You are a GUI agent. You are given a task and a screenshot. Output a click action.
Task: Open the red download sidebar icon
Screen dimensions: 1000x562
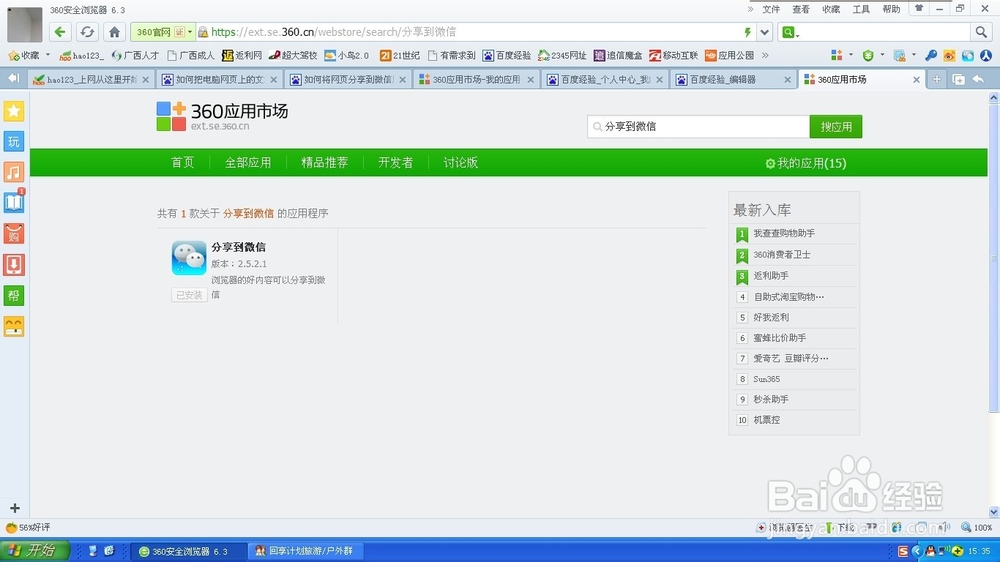(14, 264)
